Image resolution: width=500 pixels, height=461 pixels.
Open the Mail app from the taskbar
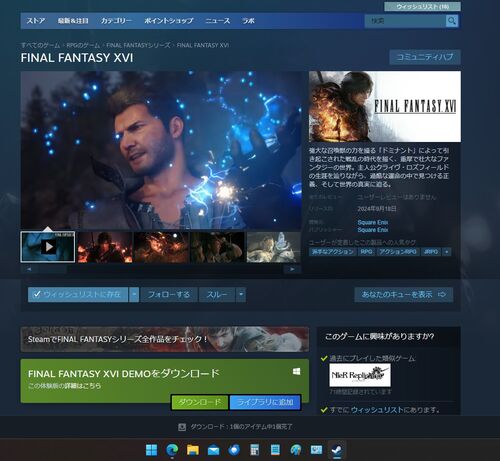[213, 450]
